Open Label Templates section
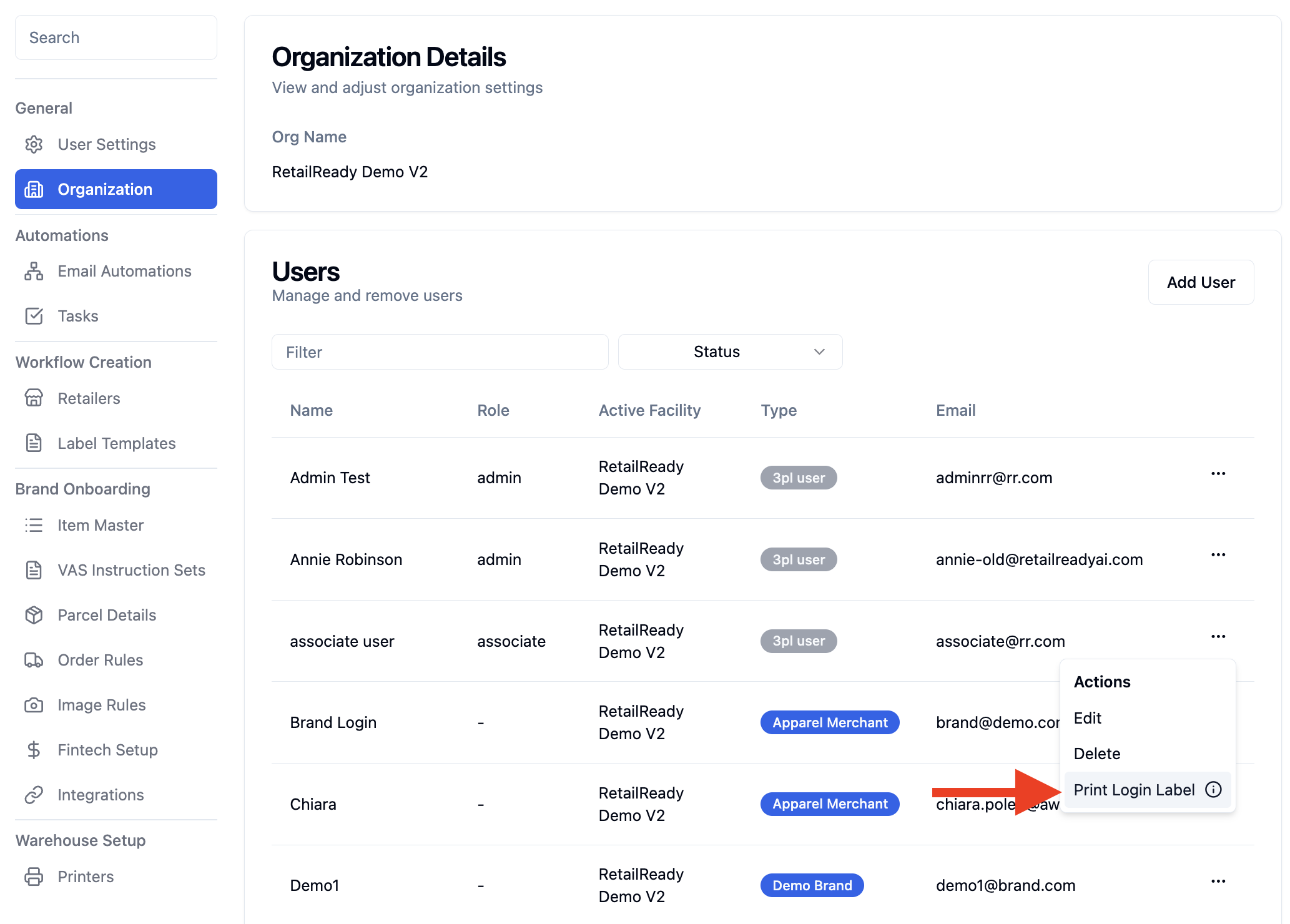The image size is (1290, 924). [116, 443]
